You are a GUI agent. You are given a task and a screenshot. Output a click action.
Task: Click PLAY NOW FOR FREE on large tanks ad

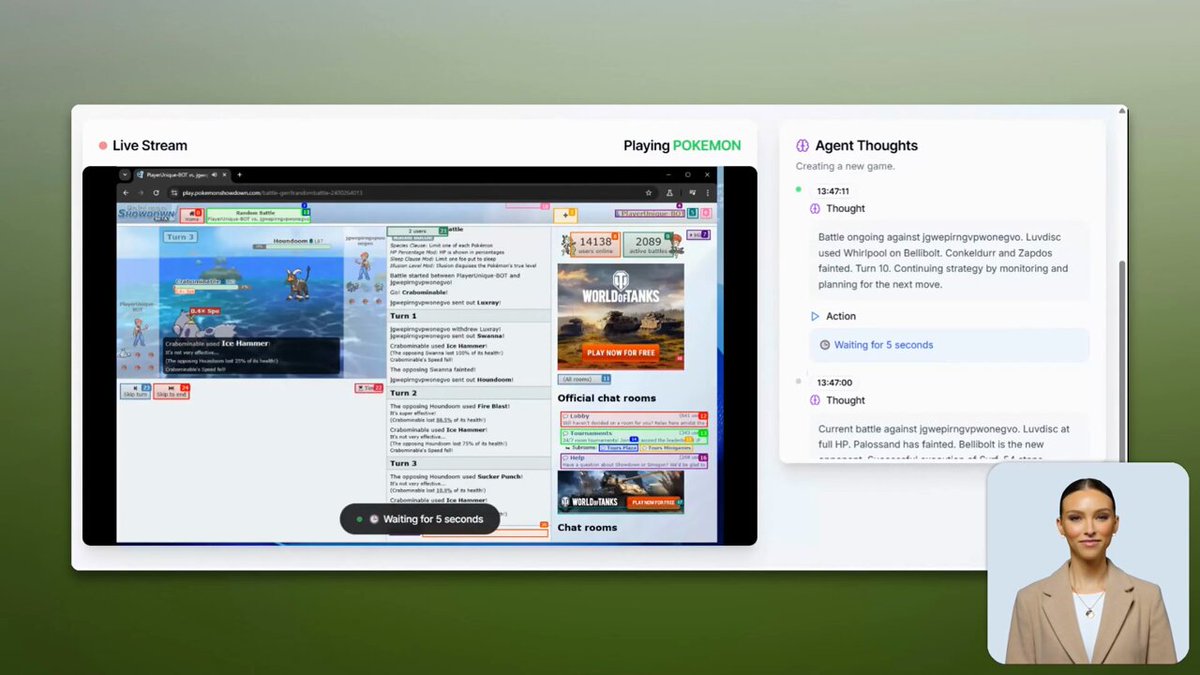(621, 352)
